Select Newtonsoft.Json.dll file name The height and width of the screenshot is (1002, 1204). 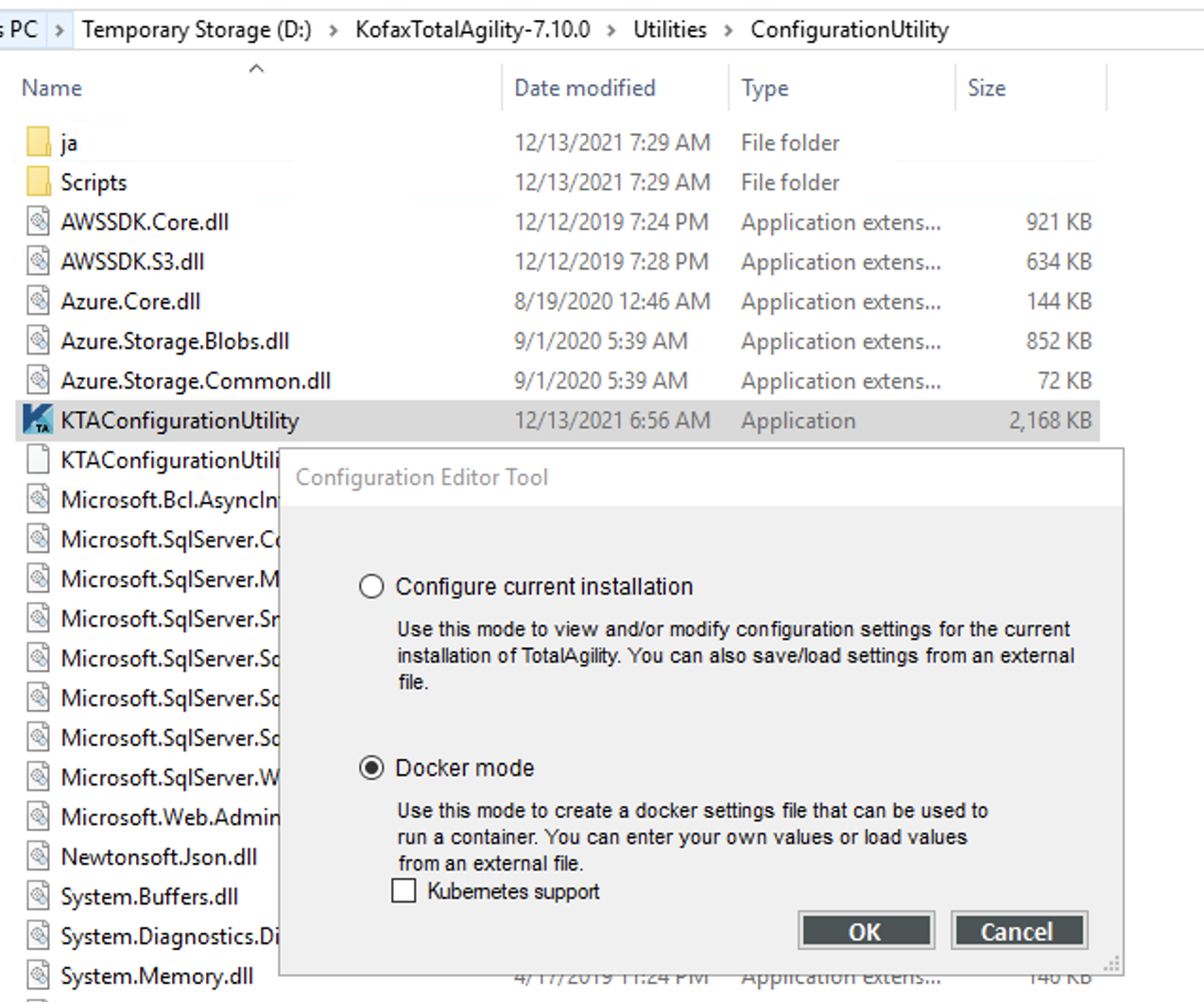tap(159, 856)
